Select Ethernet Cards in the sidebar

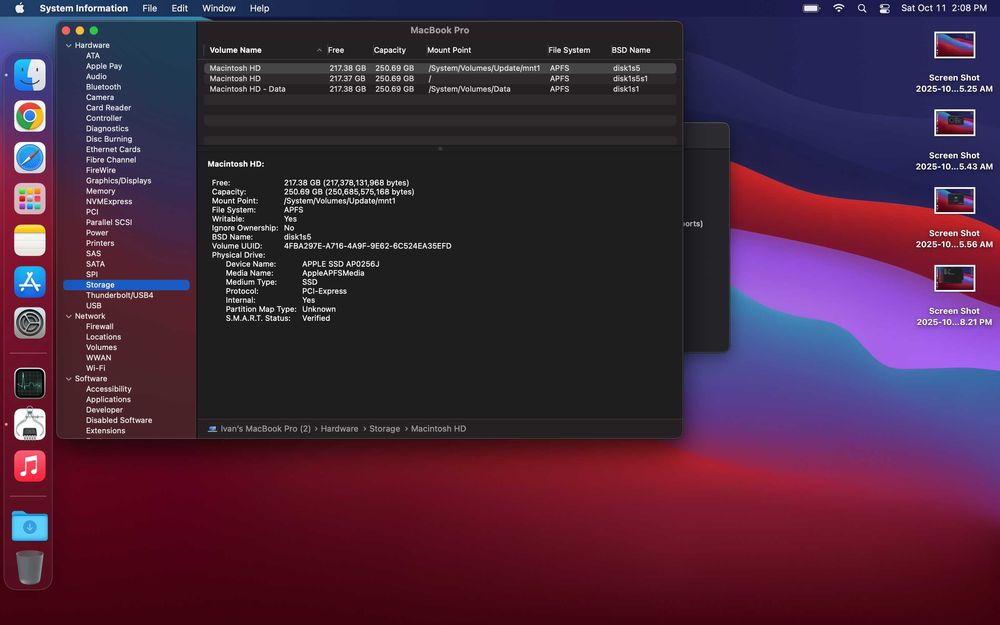(114, 149)
